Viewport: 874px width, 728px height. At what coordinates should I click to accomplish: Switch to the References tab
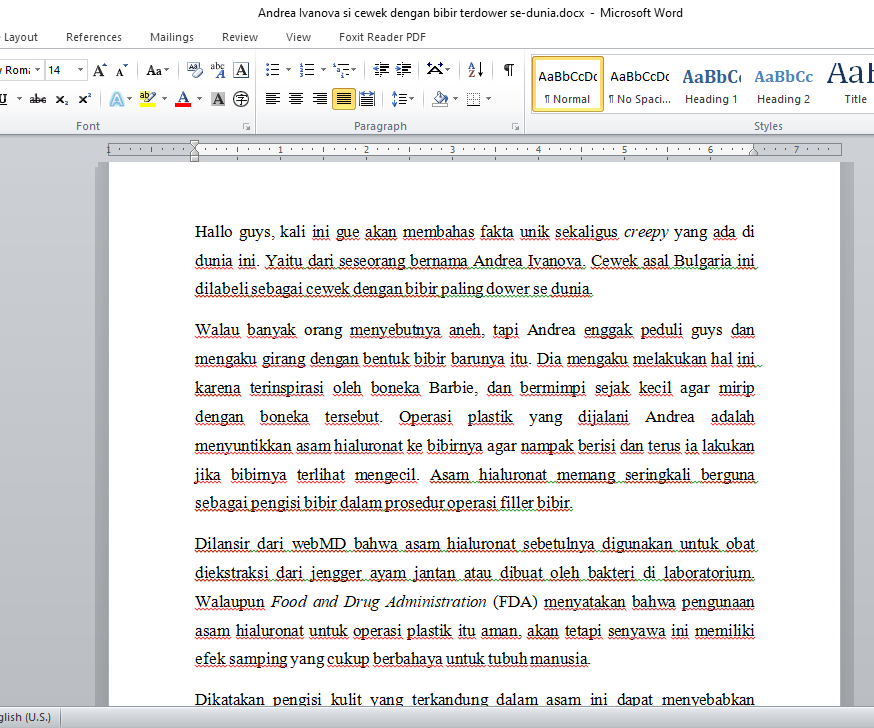click(x=94, y=37)
